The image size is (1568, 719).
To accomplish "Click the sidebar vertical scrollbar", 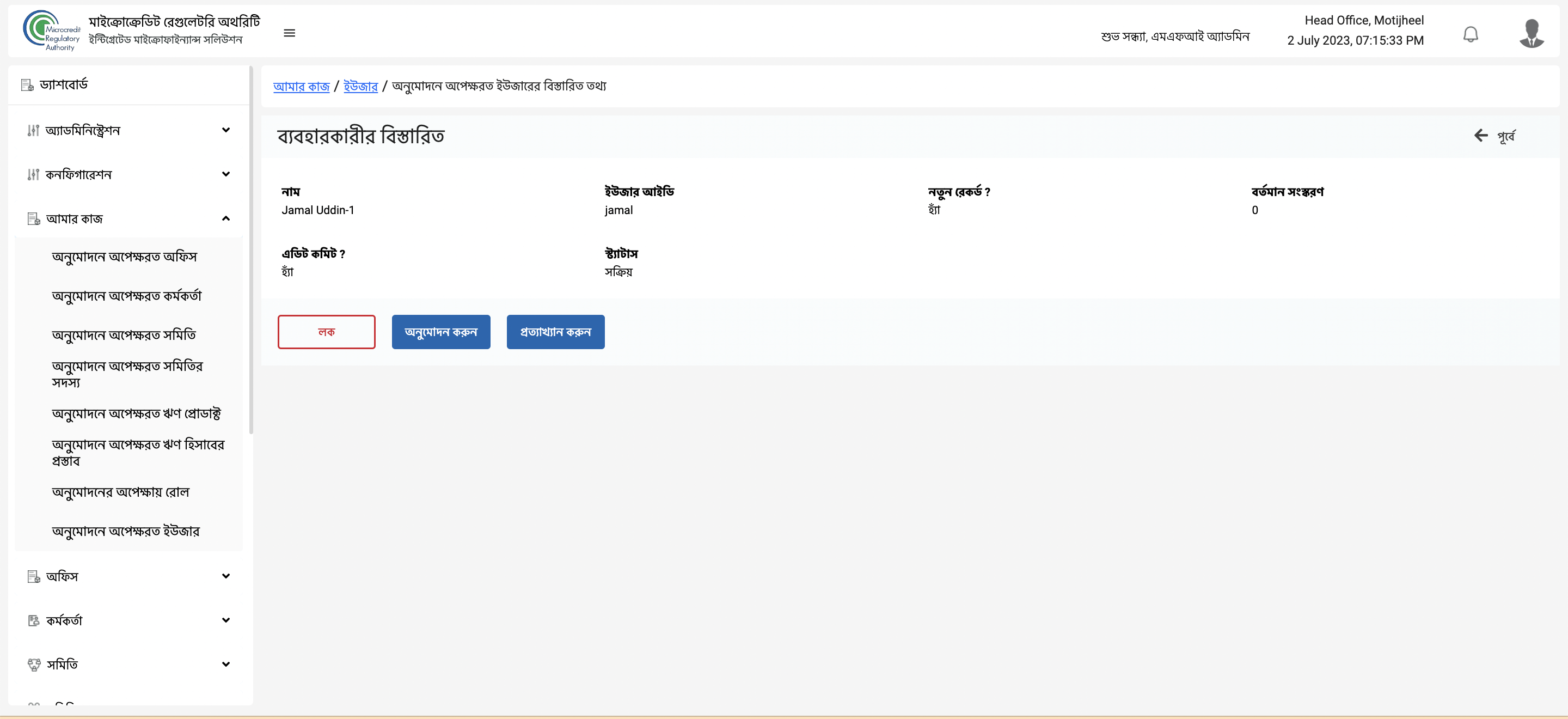I will (x=251, y=249).
